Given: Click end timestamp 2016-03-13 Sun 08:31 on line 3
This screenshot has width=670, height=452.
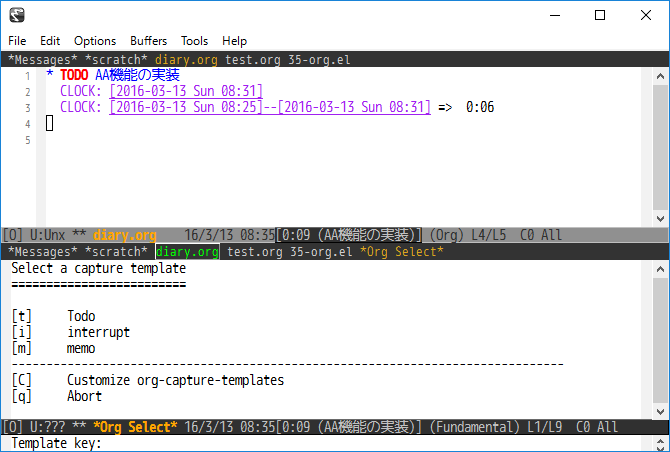Looking at the screenshot, I should click(x=354, y=107).
